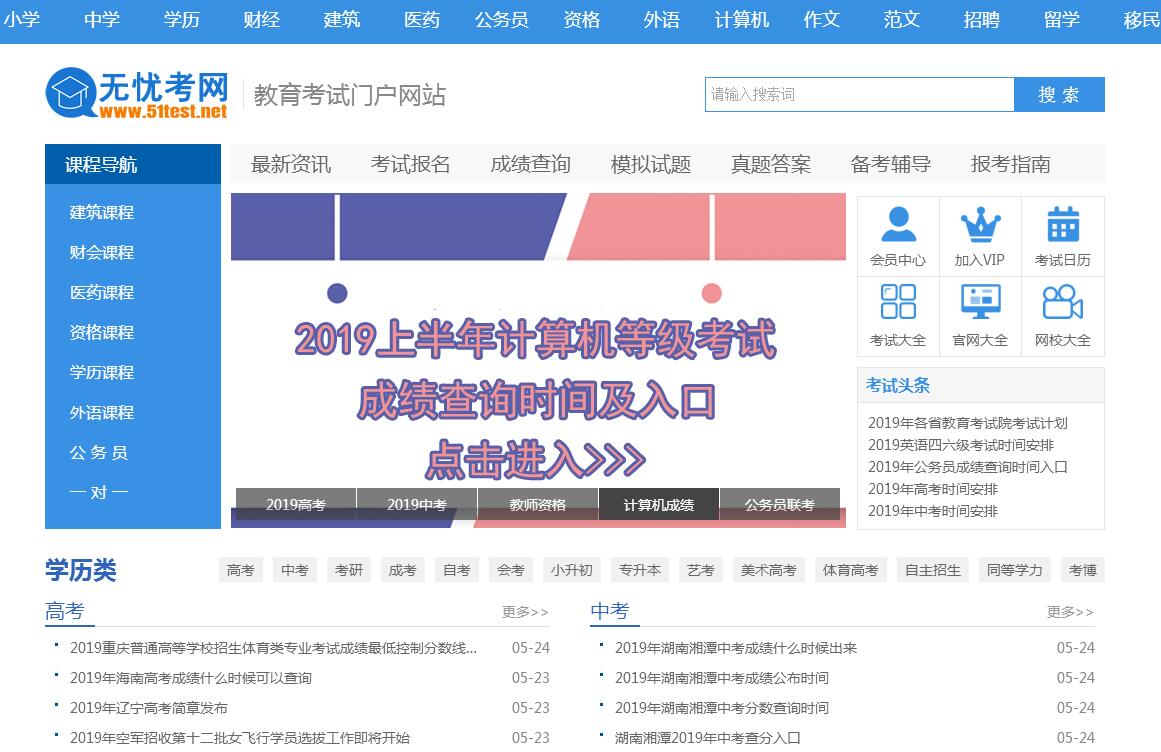Open the 会员中心 member icon
The image size is (1161, 752).
(897, 226)
